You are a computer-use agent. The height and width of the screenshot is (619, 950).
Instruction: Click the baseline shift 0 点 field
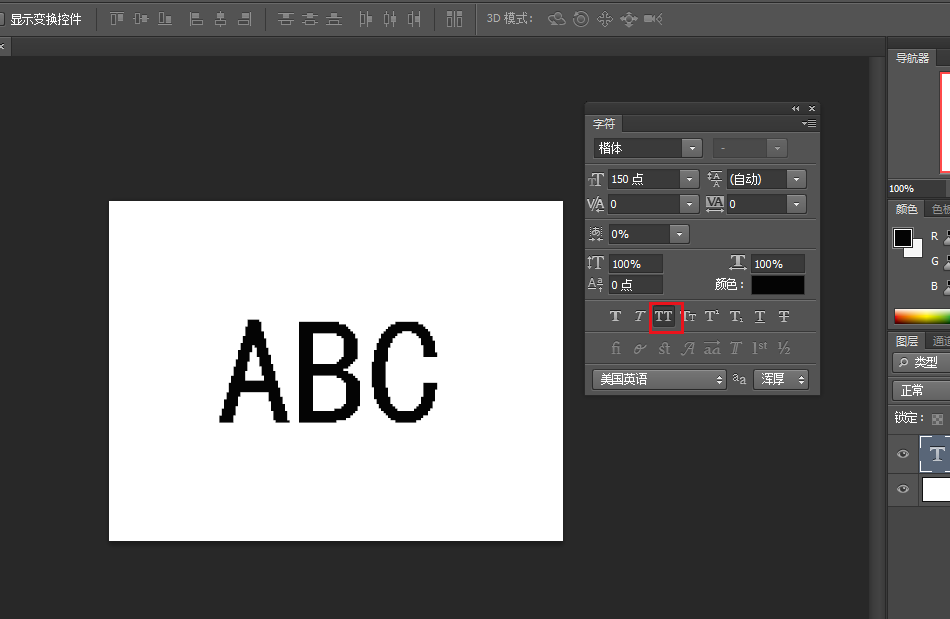point(636,285)
